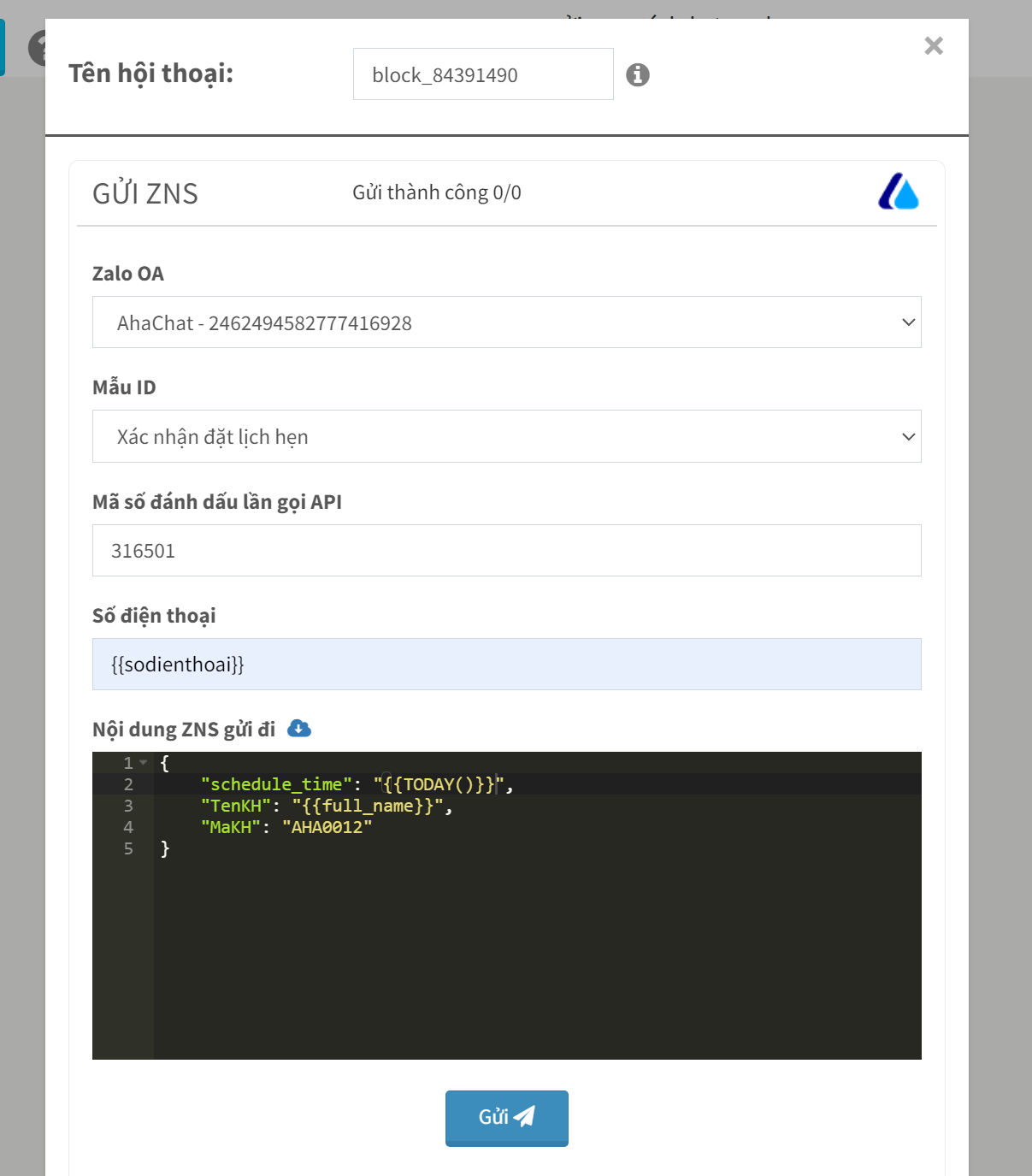Click the closing brace on line 5
This screenshot has width=1032, height=1176.
165,848
